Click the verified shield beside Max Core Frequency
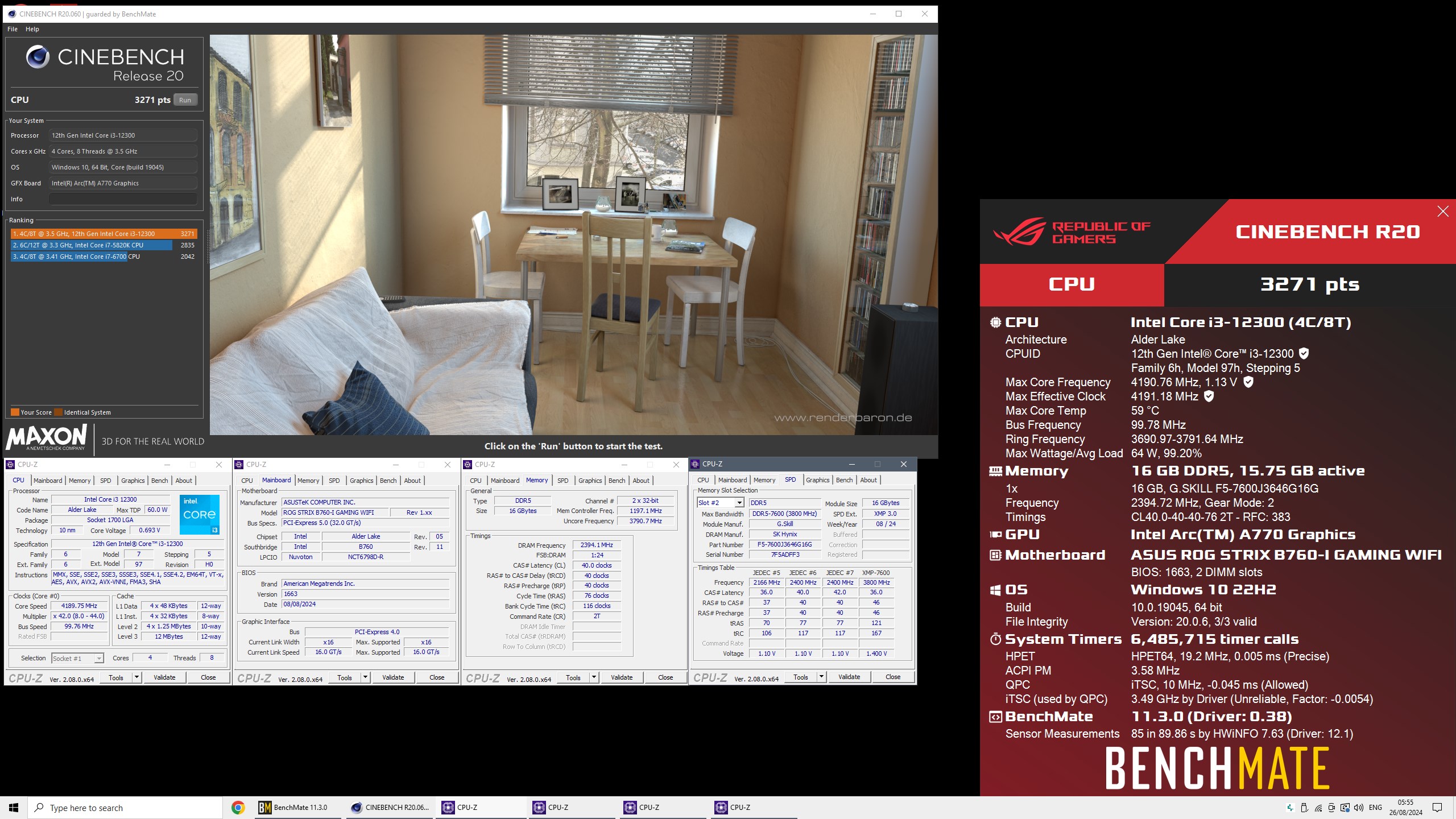Screen dimensions: 1456x819 point(1248,382)
